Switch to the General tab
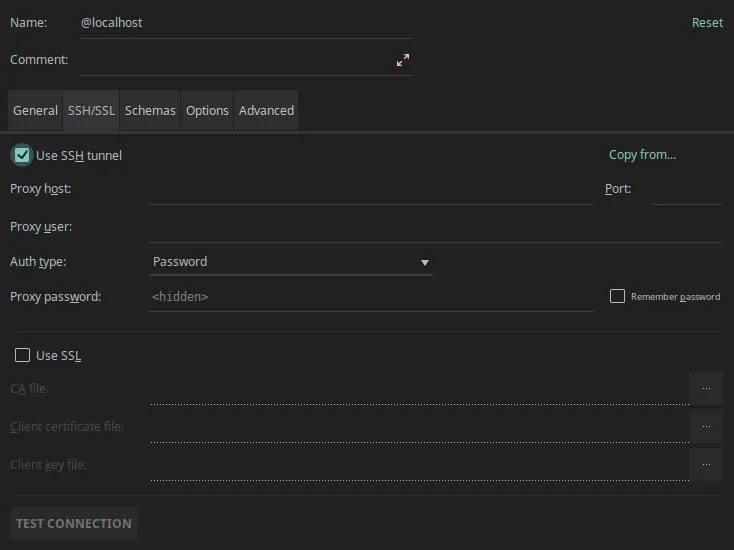 [35, 110]
